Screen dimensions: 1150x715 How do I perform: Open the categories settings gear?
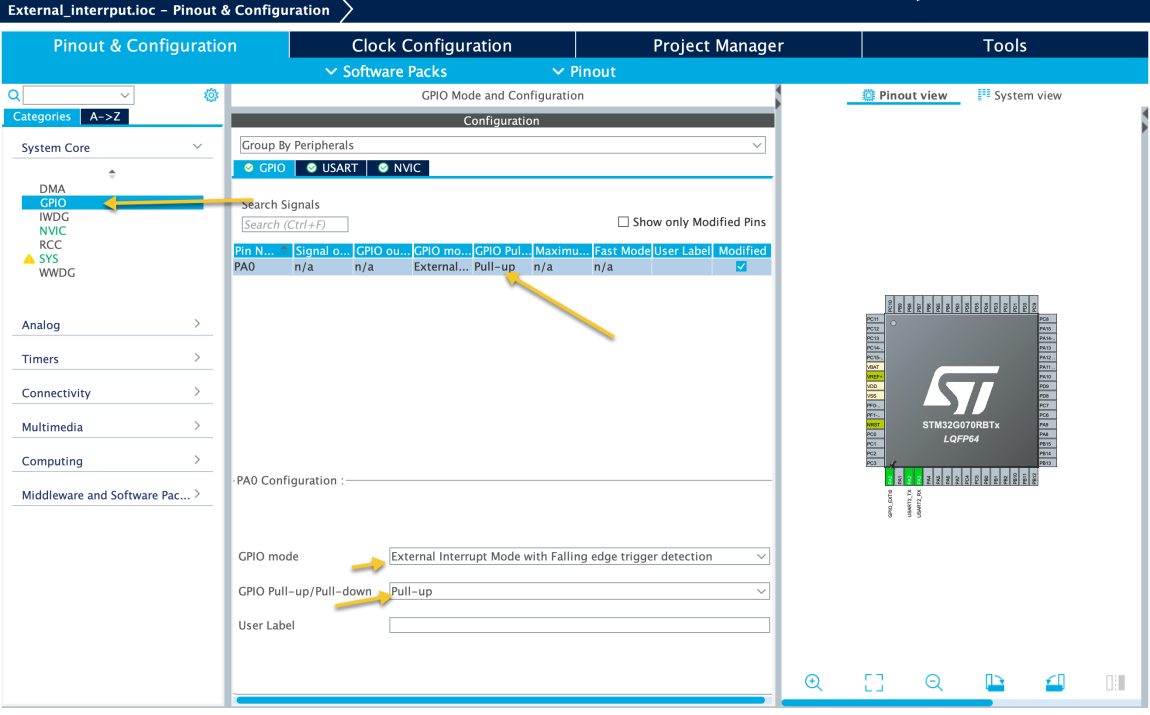[211, 95]
